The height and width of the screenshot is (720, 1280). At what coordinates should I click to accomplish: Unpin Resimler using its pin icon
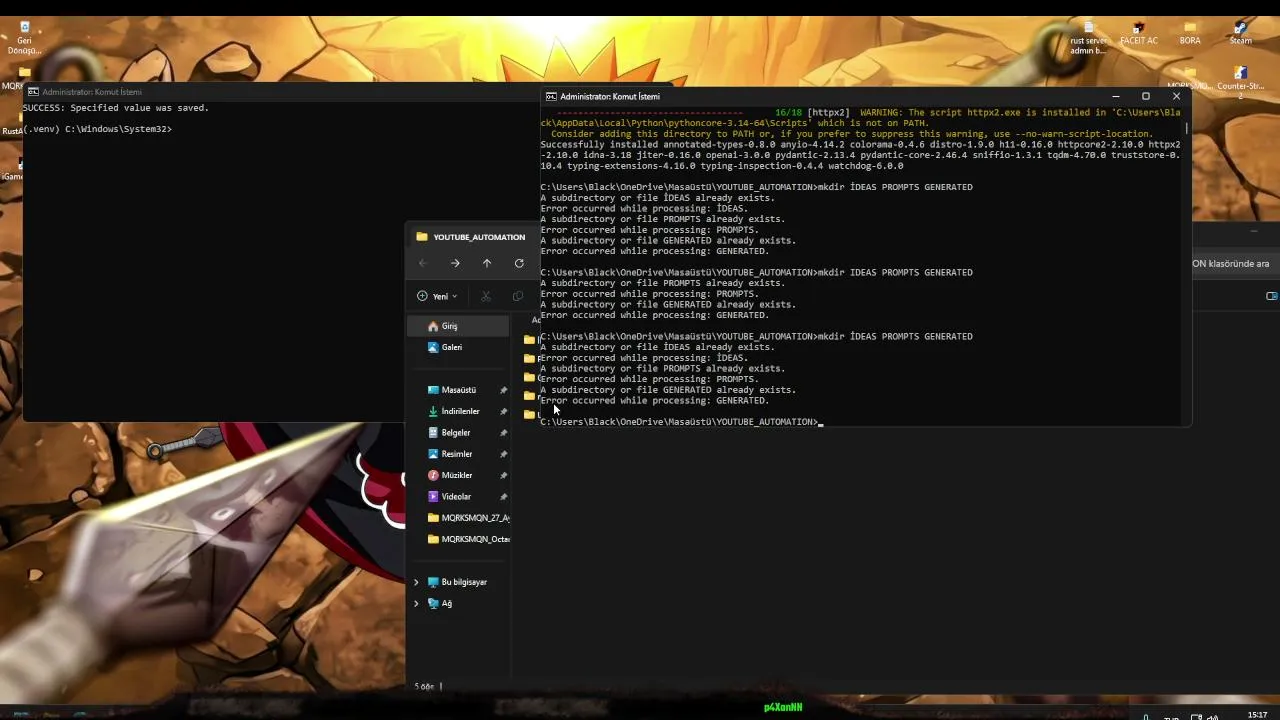click(503, 454)
